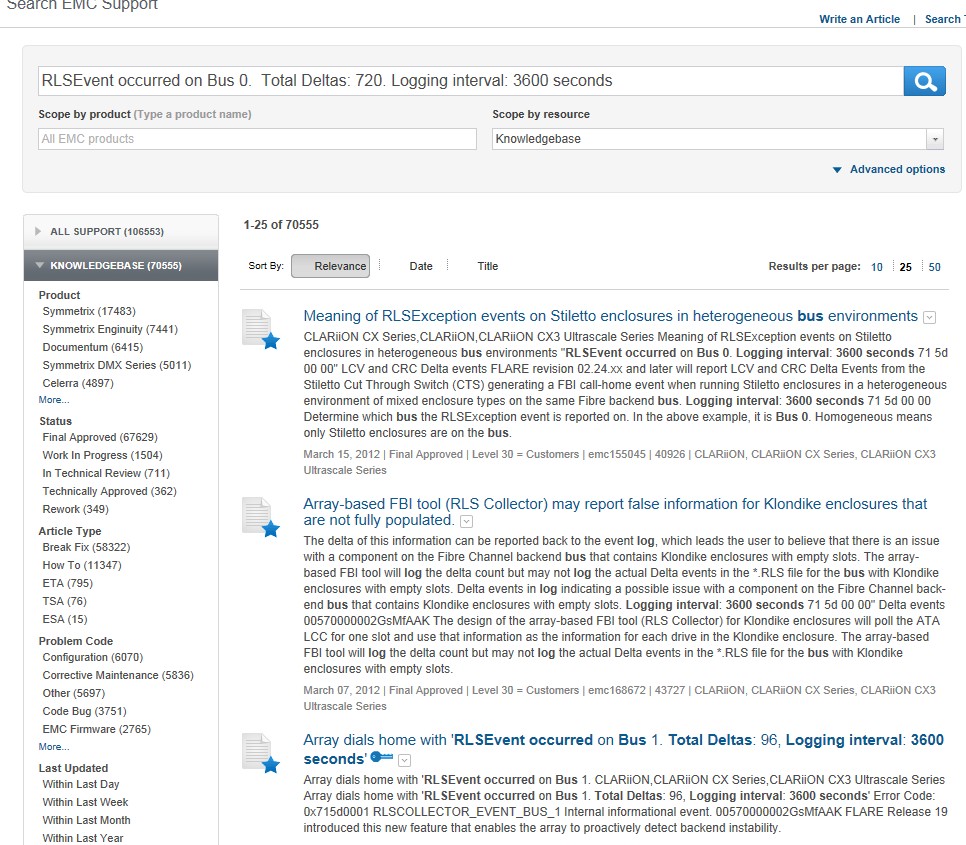
Task: Filter Last Updated Within Last Month
Action: pyautogui.click(x=86, y=820)
